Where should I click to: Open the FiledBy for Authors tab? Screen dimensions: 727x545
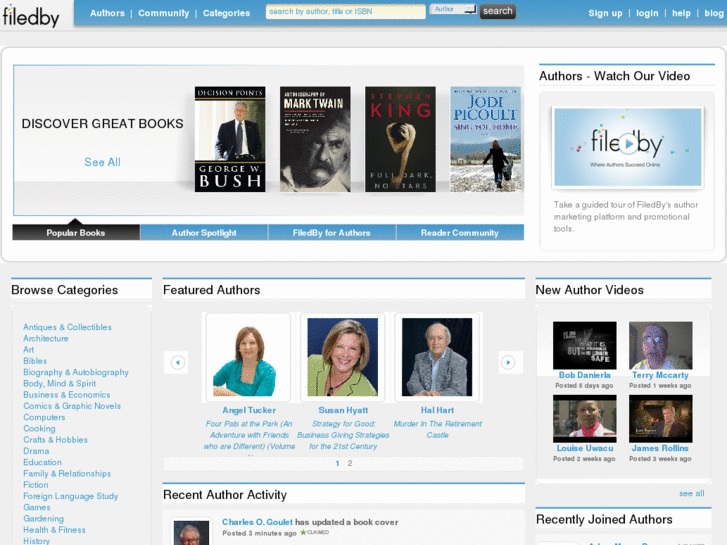(x=331, y=233)
